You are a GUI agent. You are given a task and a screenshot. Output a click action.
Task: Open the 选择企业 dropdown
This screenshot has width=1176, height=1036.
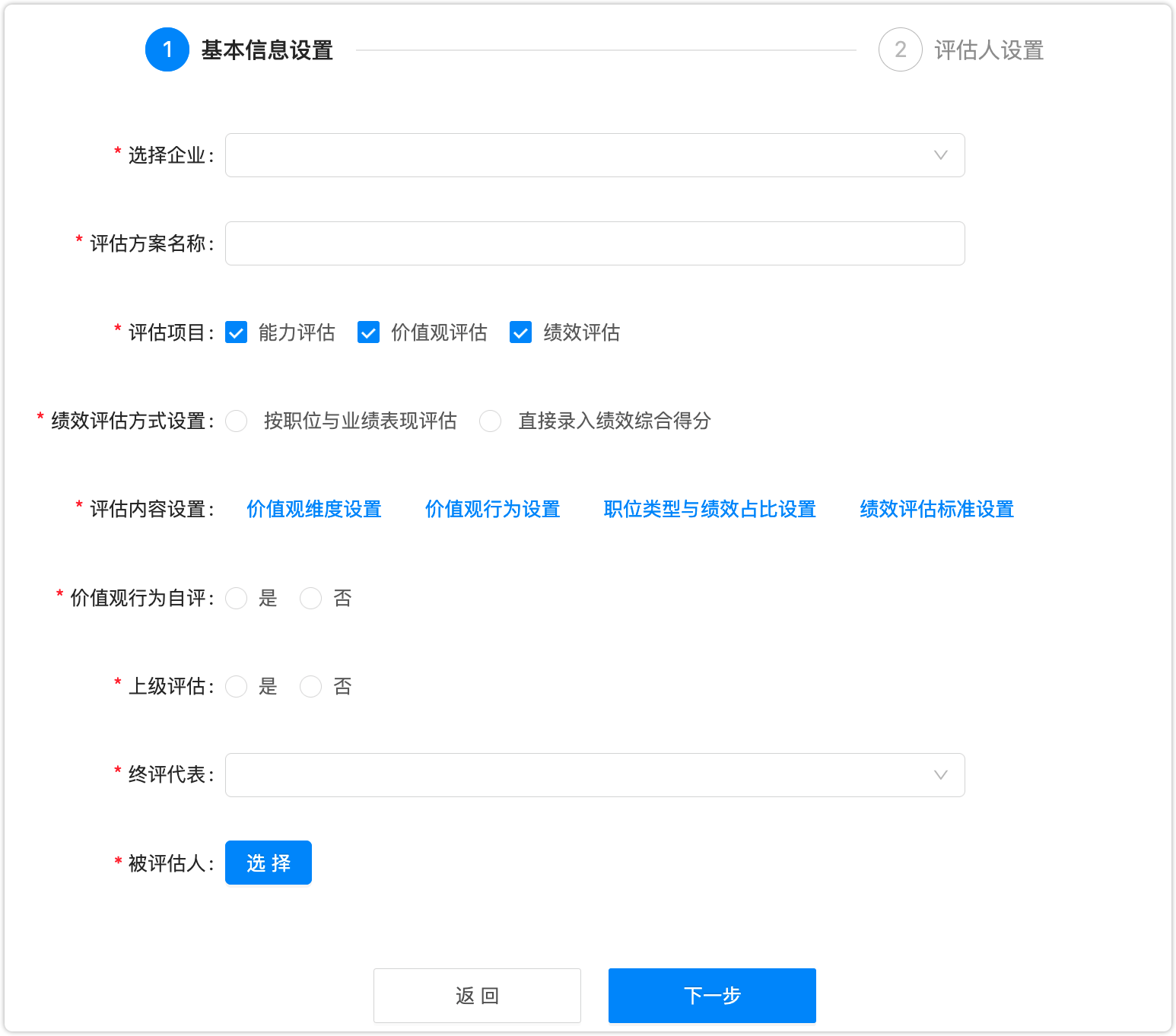[x=594, y=155]
